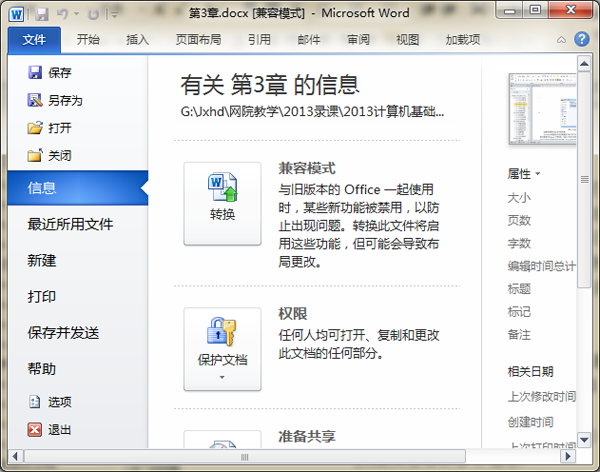Screen dimensions: 600x472
Task: Click the 打开 Open text entry
Action: (60, 128)
